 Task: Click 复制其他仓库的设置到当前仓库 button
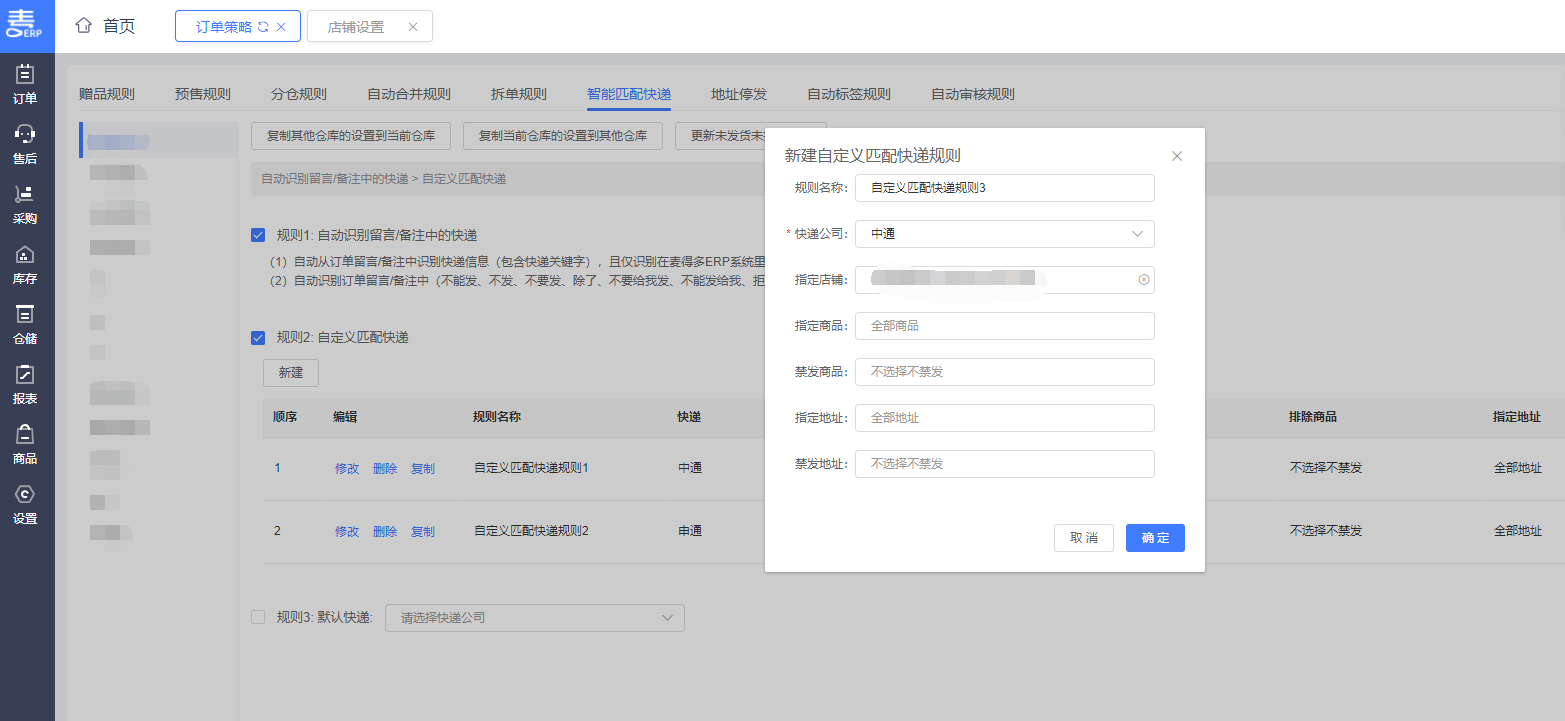351,135
